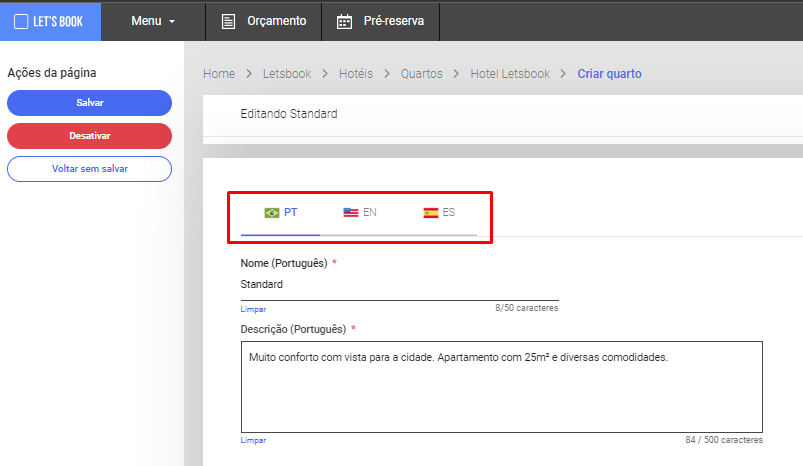Open the Menu dropdown
Image resolution: width=803 pixels, height=466 pixels.
coord(153,21)
